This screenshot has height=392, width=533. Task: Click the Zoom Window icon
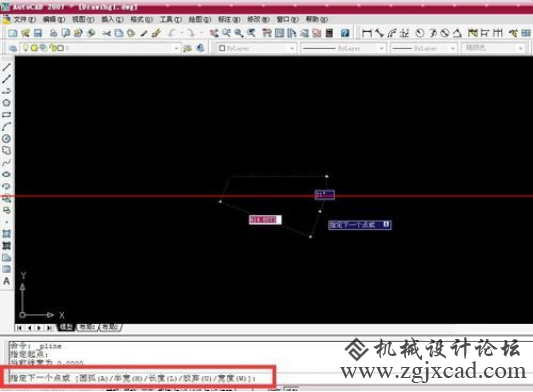coord(239,33)
